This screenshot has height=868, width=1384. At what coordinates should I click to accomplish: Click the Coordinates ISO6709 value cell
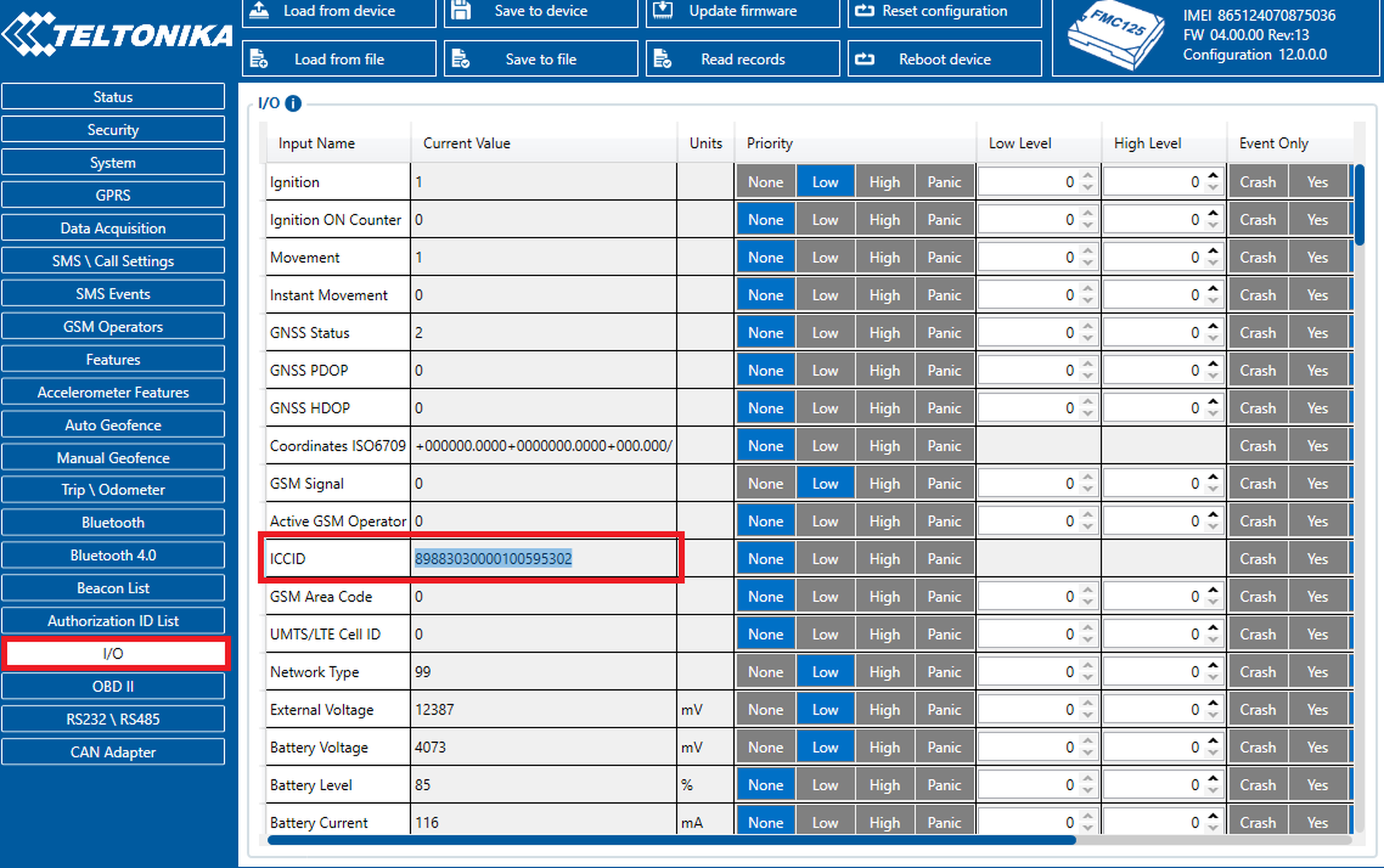click(x=544, y=446)
